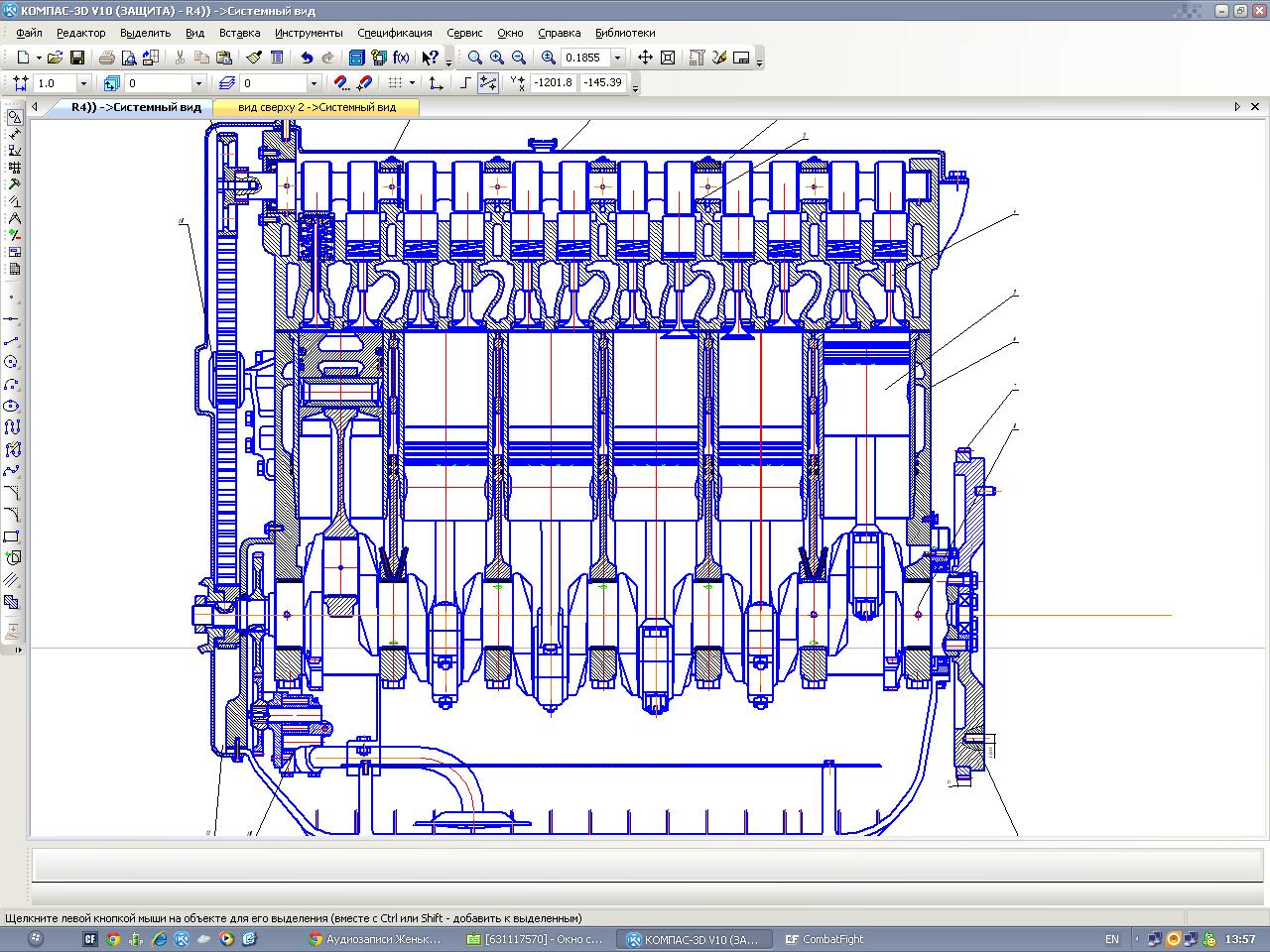Switch to the 'вид сверху 2' tab
Viewport: 1270px width, 952px height.
click(317, 107)
